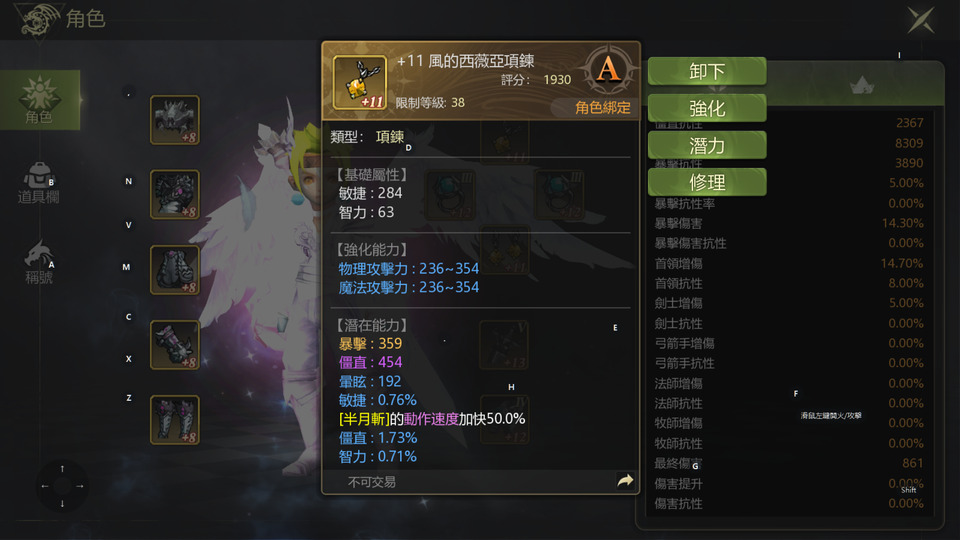The image size is (960, 540).
Task: Click the 修理 repair button
Action: pyautogui.click(x=707, y=182)
